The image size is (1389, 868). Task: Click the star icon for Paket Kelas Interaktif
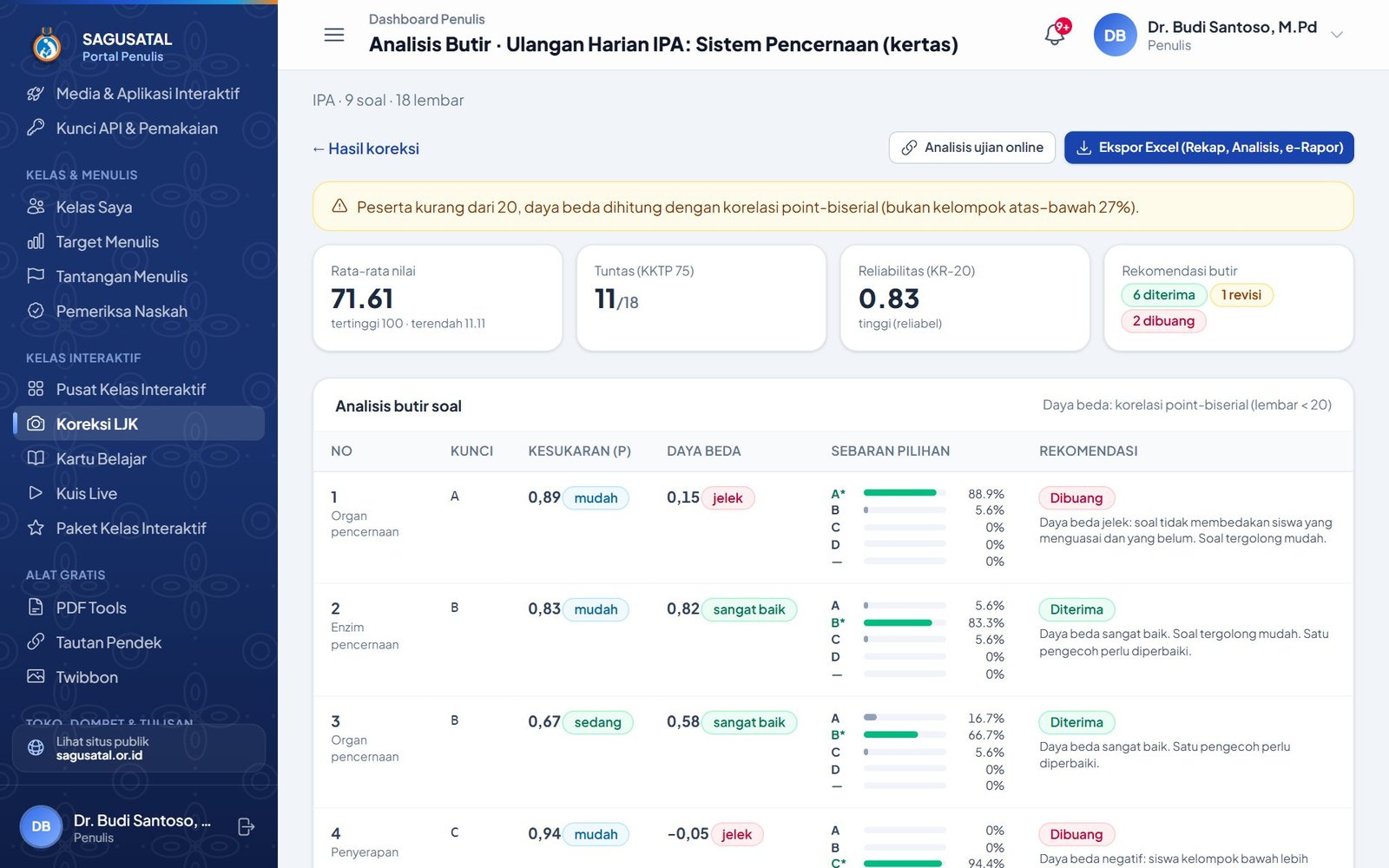coord(36,528)
